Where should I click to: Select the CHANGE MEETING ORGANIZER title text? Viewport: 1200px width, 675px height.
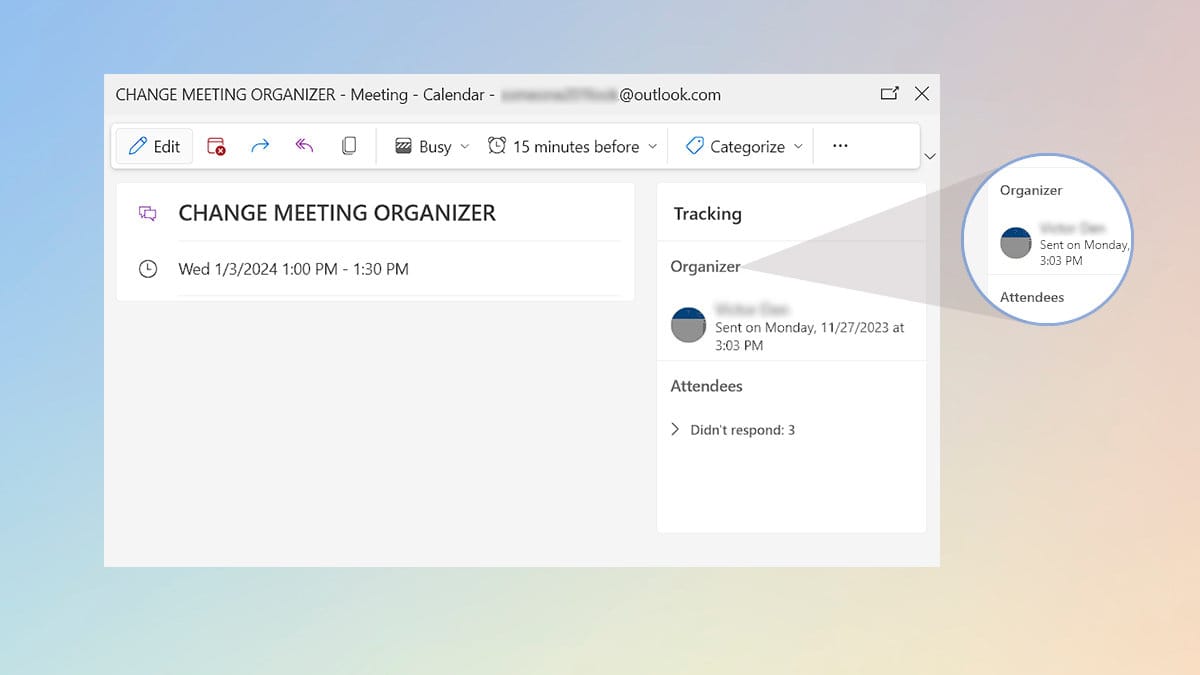point(337,213)
